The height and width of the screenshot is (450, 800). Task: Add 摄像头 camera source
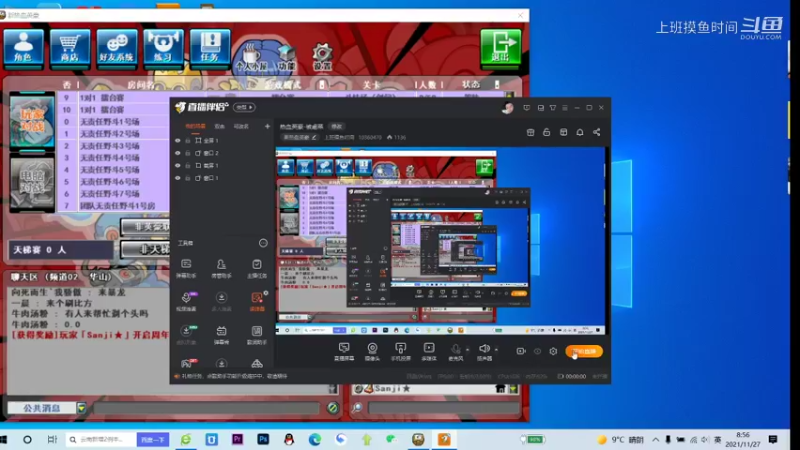pyautogui.click(x=372, y=352)
